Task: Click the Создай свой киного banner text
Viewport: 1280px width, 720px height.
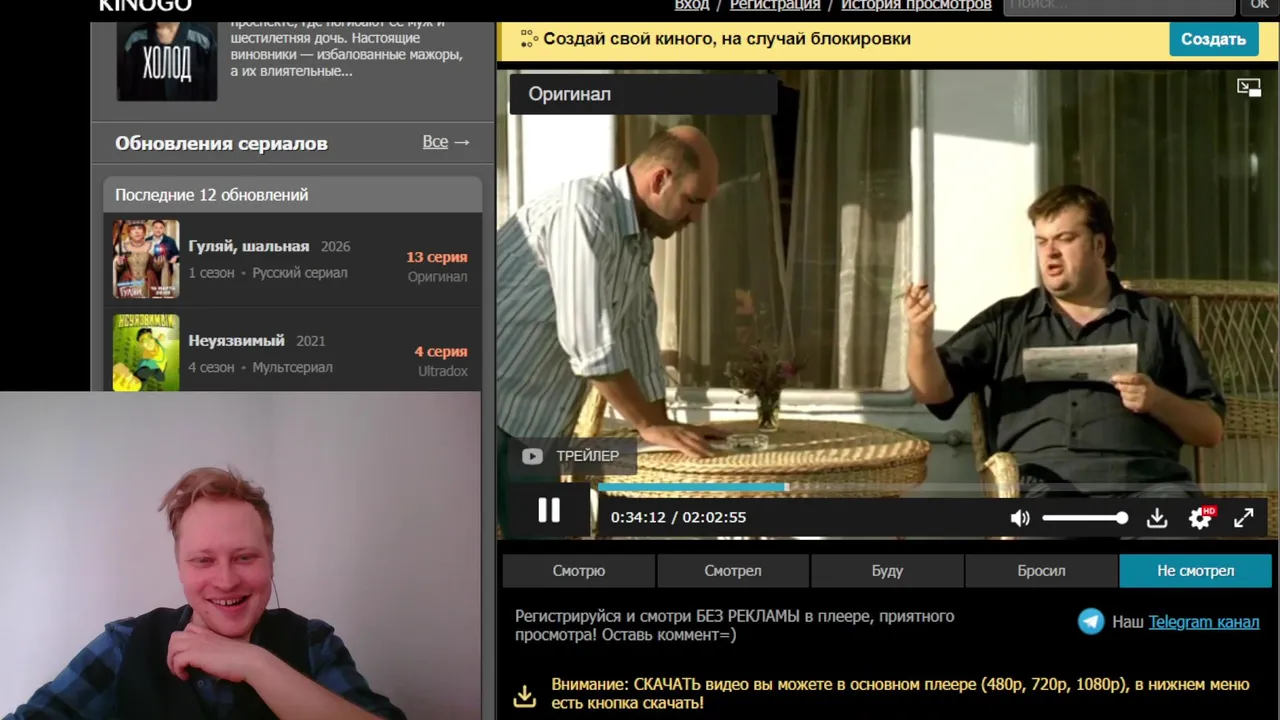Action: click(727, 39)
